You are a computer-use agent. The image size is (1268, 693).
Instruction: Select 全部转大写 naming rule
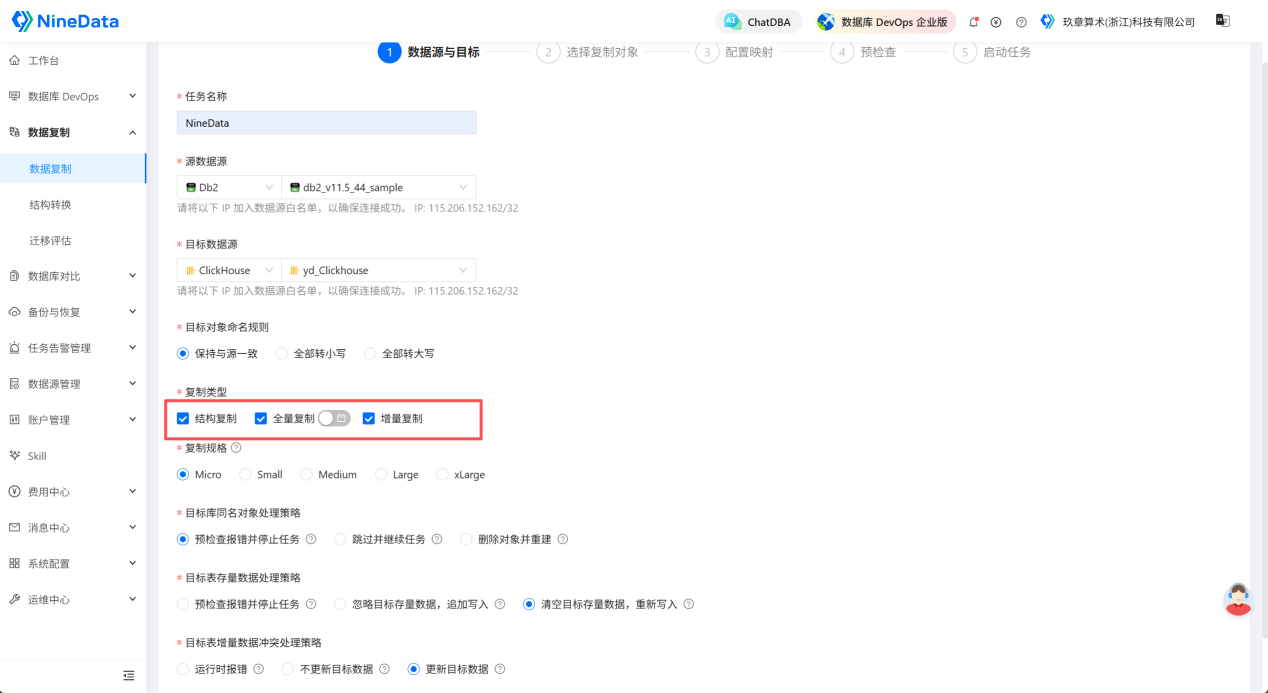(x=370, y=354)
